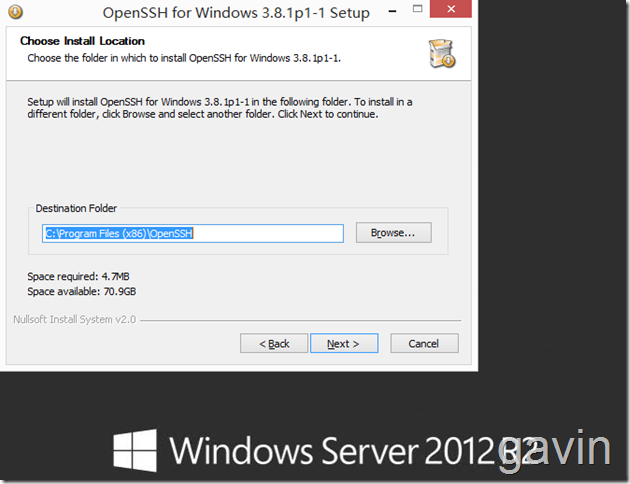Screen dimensions: 630x484
Task: Close the OpenSSH Setup window
Action: (451, 9)
